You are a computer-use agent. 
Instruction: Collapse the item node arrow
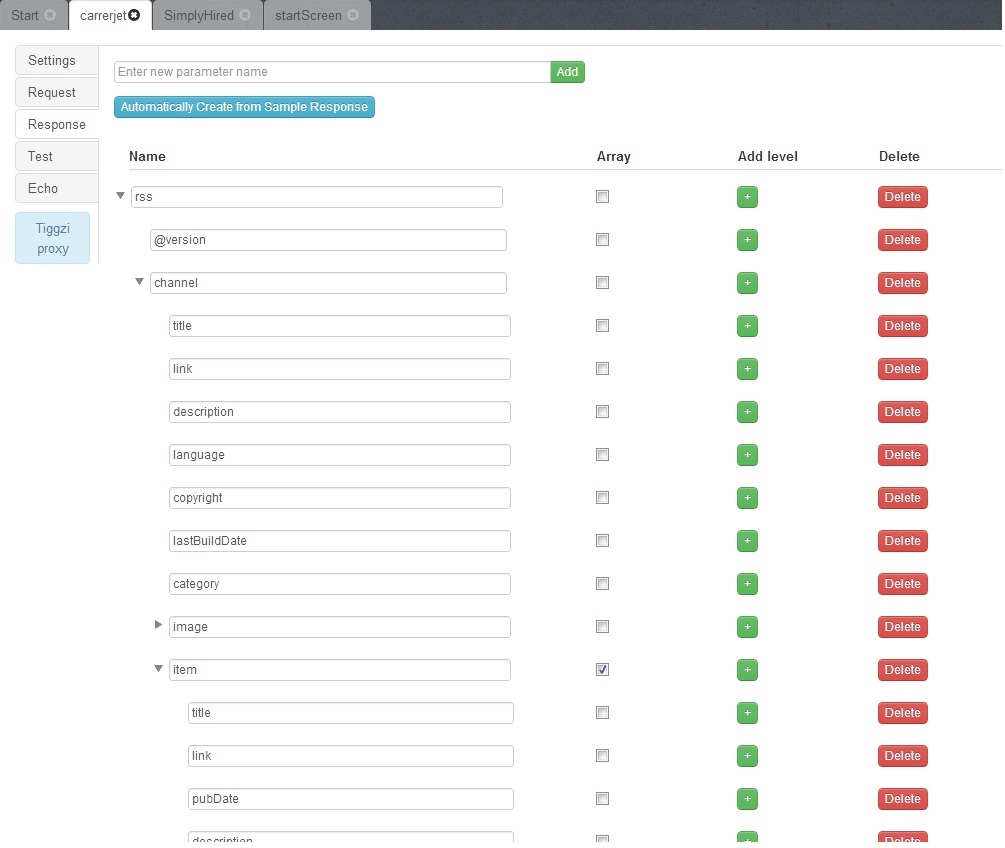pyautogui.click(x=158, y=669)
